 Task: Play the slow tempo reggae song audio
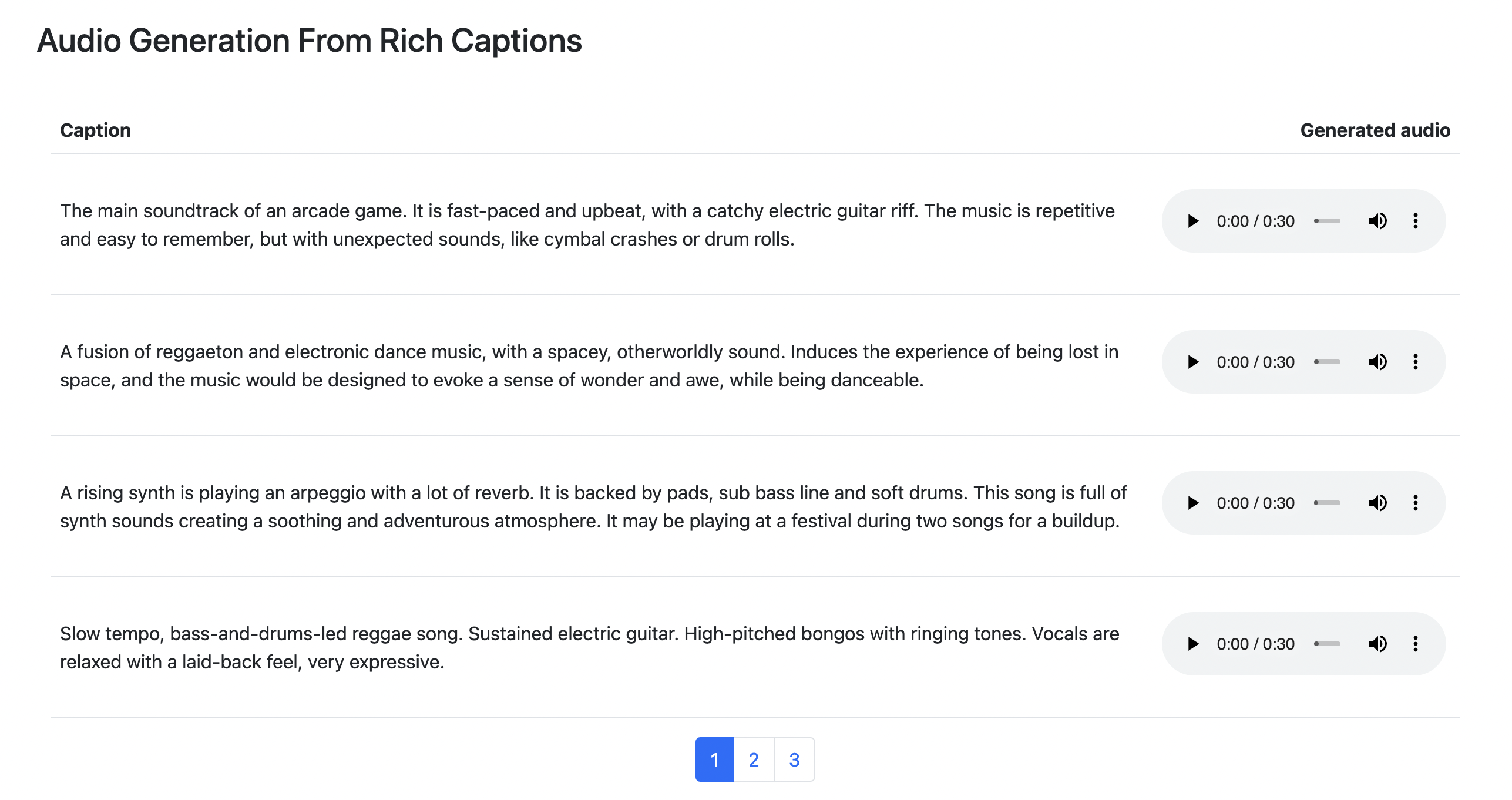point(1193,644)
